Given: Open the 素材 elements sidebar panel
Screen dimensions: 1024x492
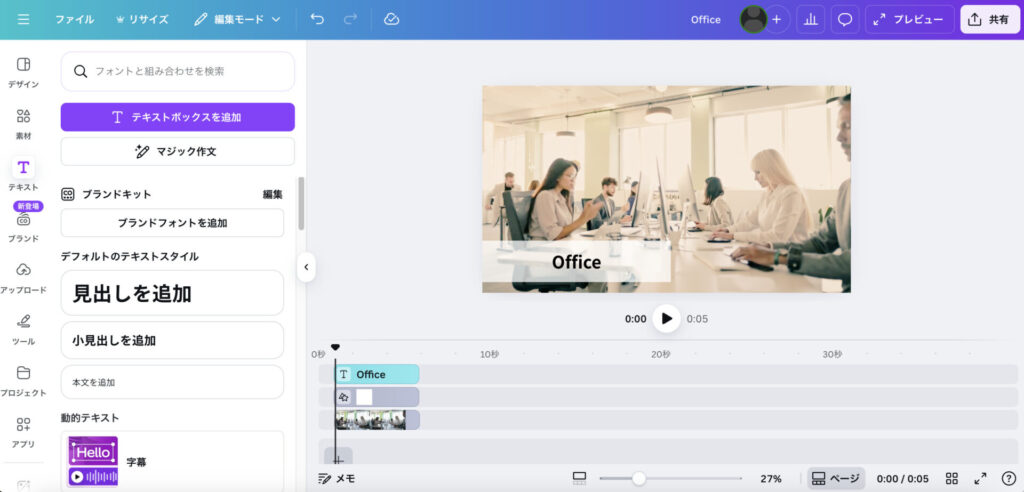Looking at the screenshot, I should click(x=23, y=123).
